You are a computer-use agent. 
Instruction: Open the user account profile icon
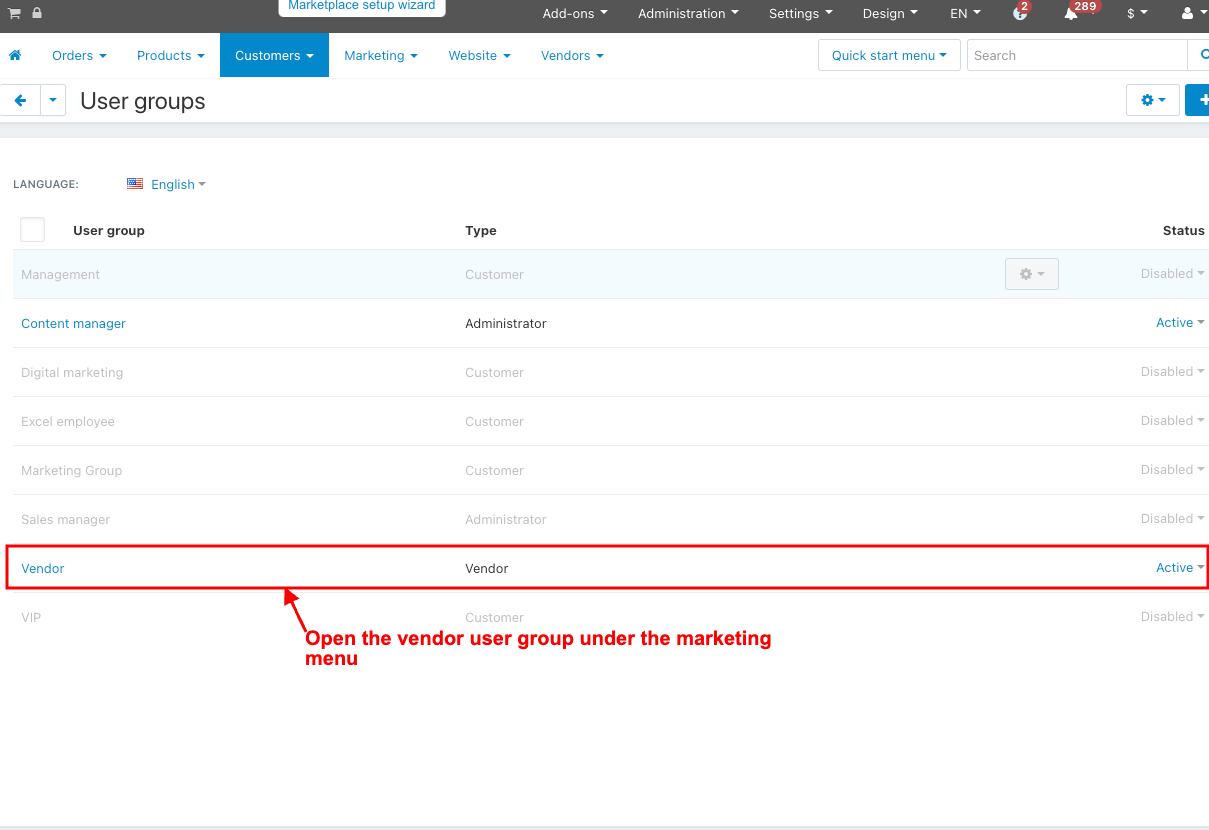pos(1188,14)
